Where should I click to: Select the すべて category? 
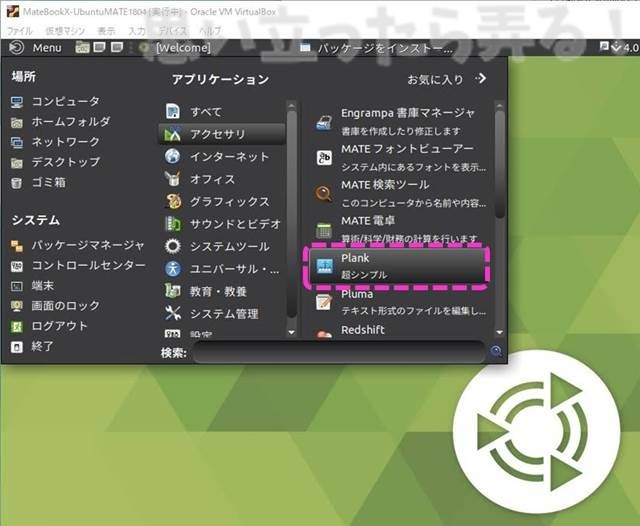point(222,112)
